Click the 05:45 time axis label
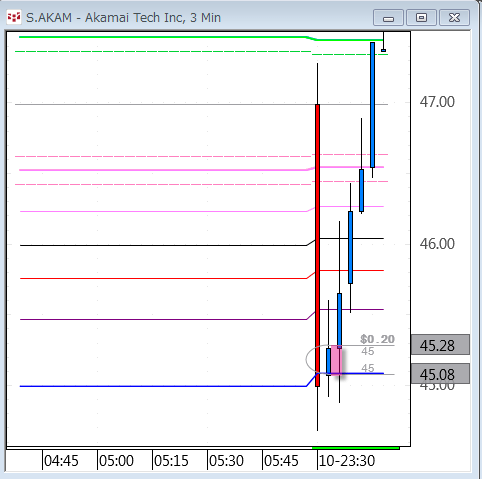The width and height of the screenshot is (482, 479). pos(281,461)
